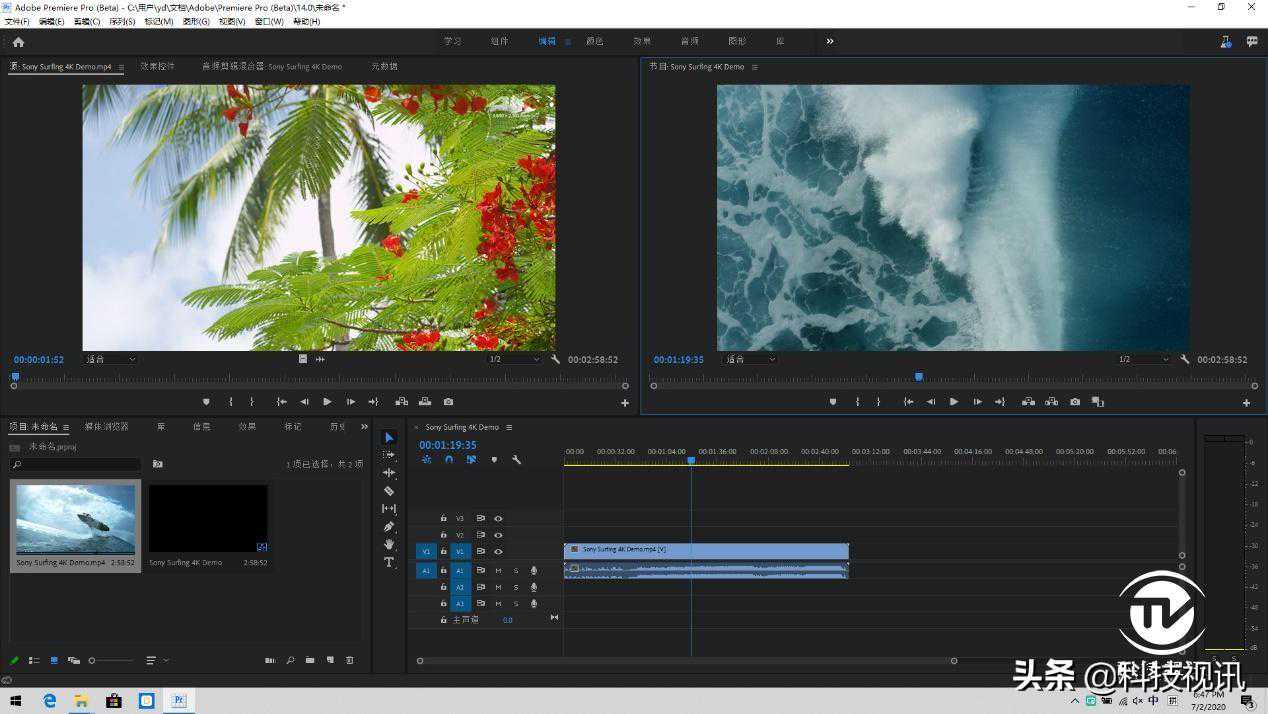
Task: Select the Hand tool
Action: pos(389,544)
